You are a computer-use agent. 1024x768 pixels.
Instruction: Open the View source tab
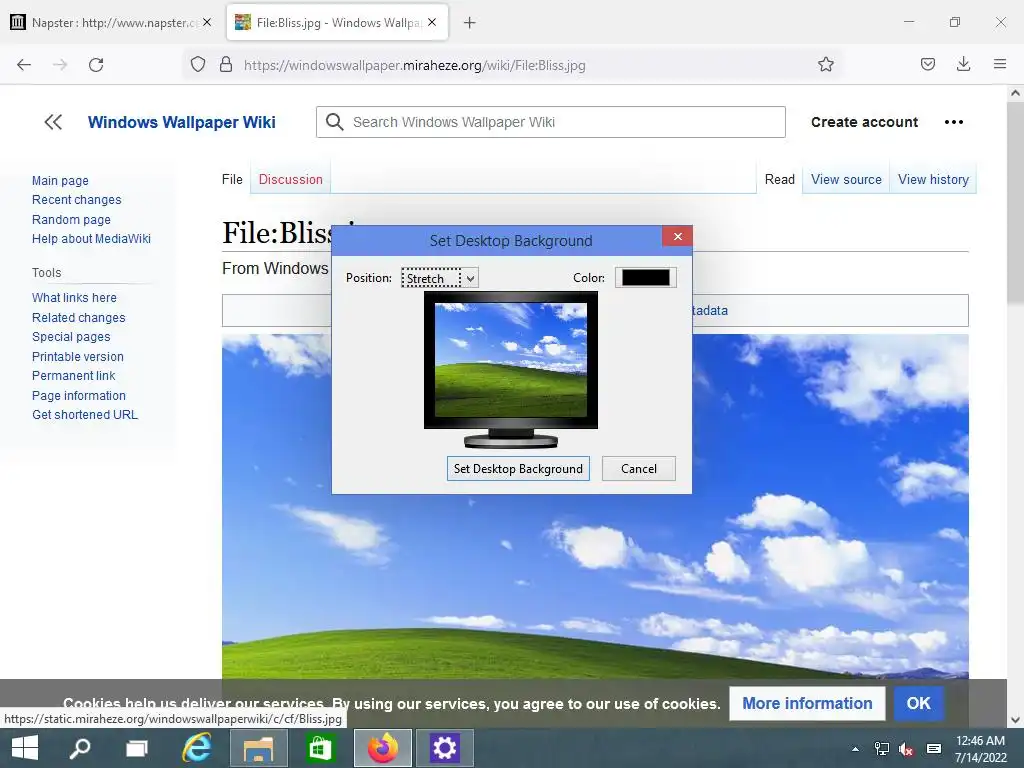point(846,180)
